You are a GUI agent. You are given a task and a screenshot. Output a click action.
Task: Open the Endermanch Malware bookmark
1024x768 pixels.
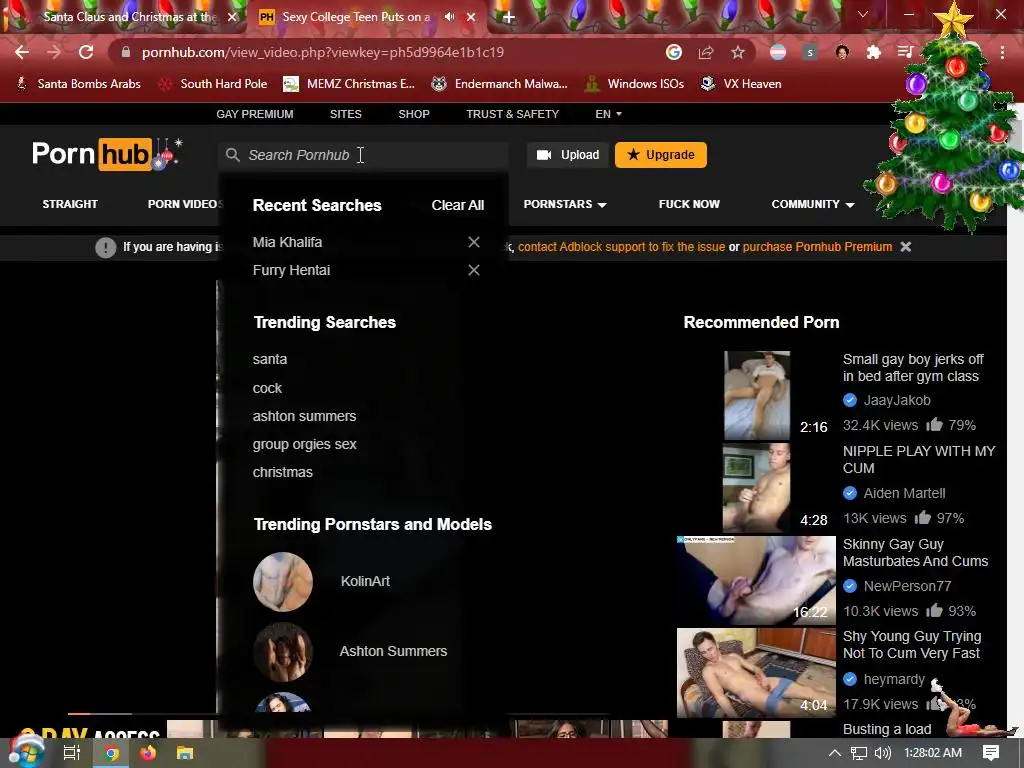pyautogui.click(x=500, y=84)
